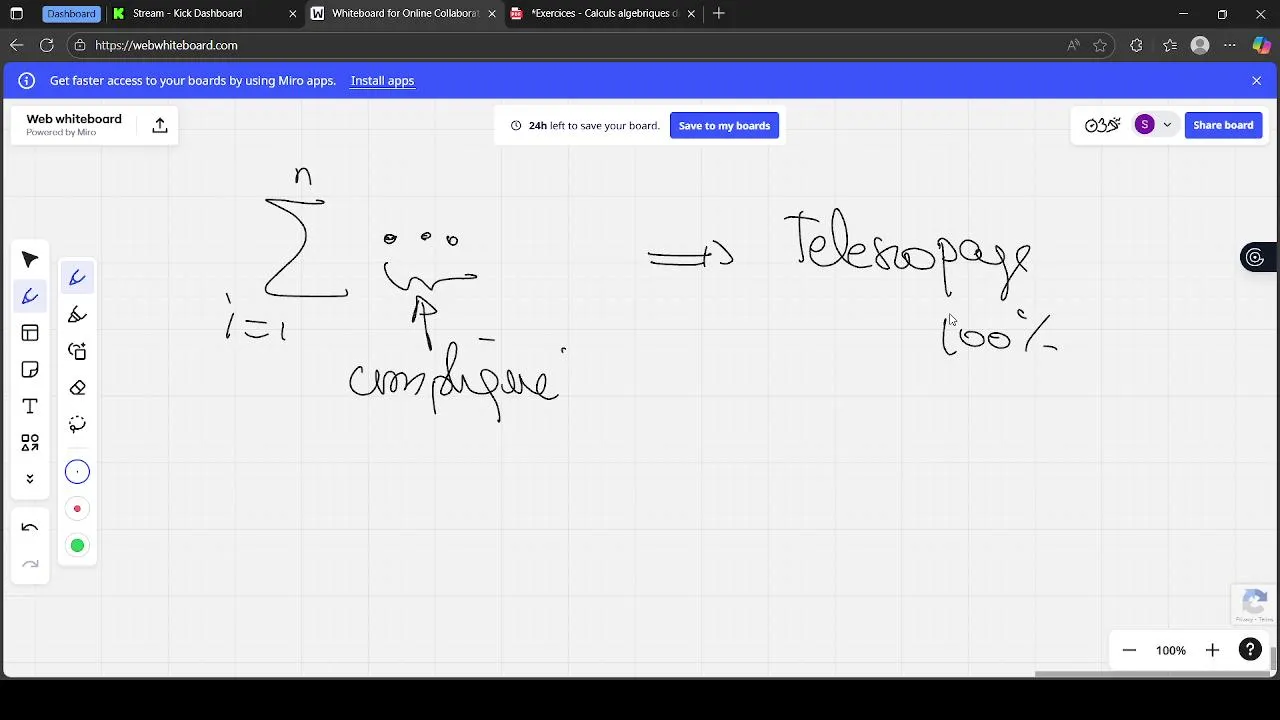The width and height of the screenshot is (1280, 720).
Task: Pick the lasso selection tool
Action: 77,424
